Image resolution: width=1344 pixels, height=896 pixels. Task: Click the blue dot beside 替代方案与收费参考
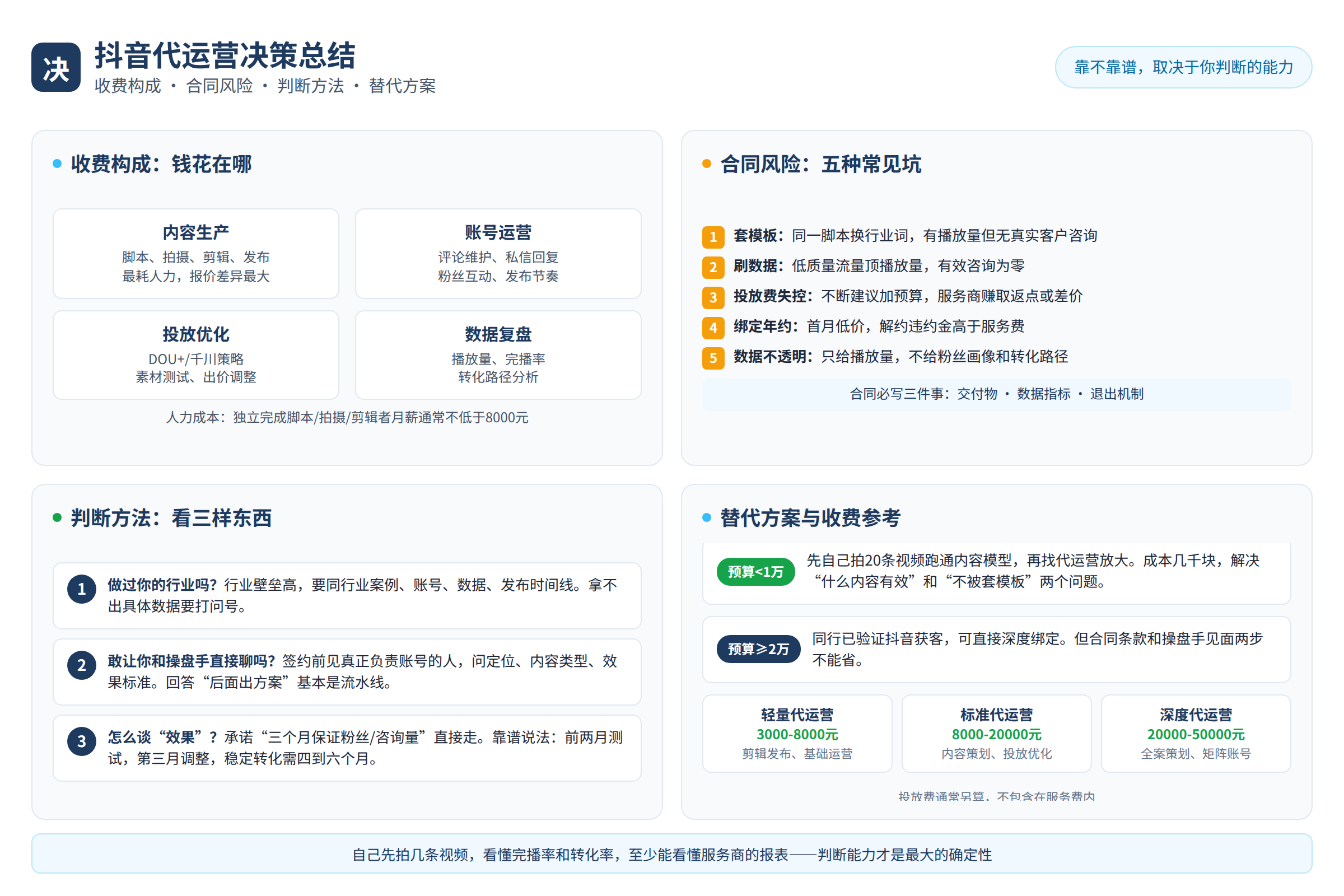[x=707, y=517]
